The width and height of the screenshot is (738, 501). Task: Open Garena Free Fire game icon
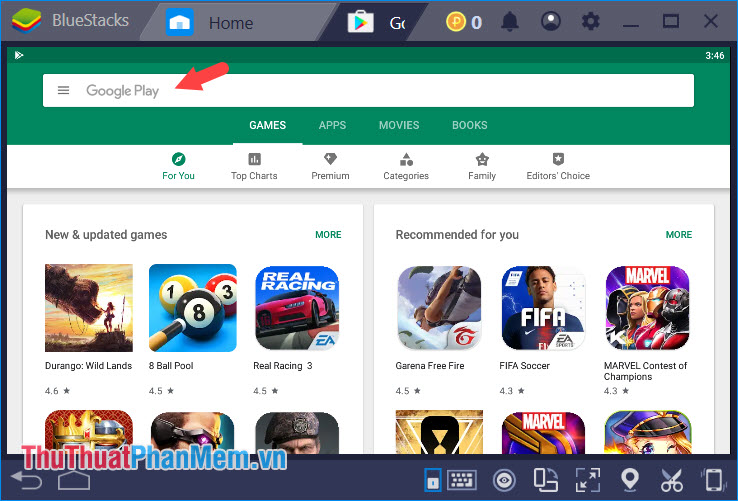point(440,308)
